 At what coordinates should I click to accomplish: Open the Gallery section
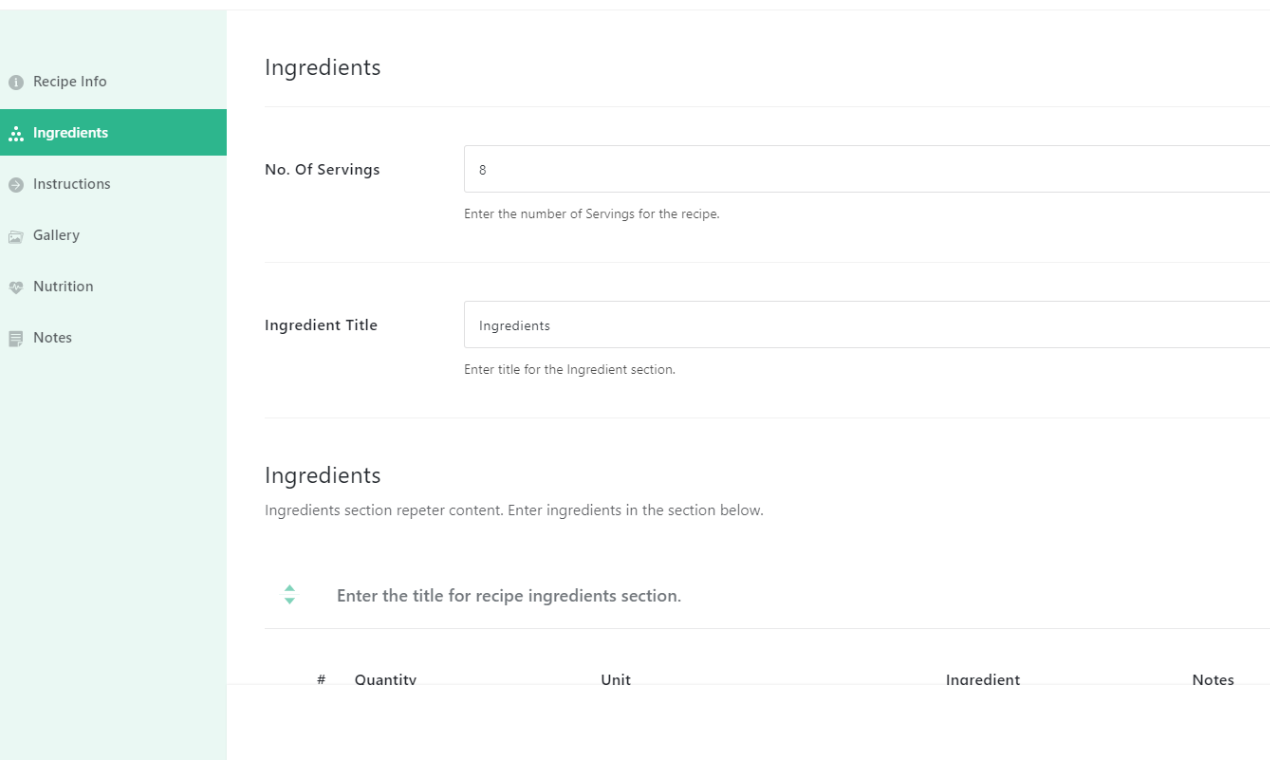point(56,234)
